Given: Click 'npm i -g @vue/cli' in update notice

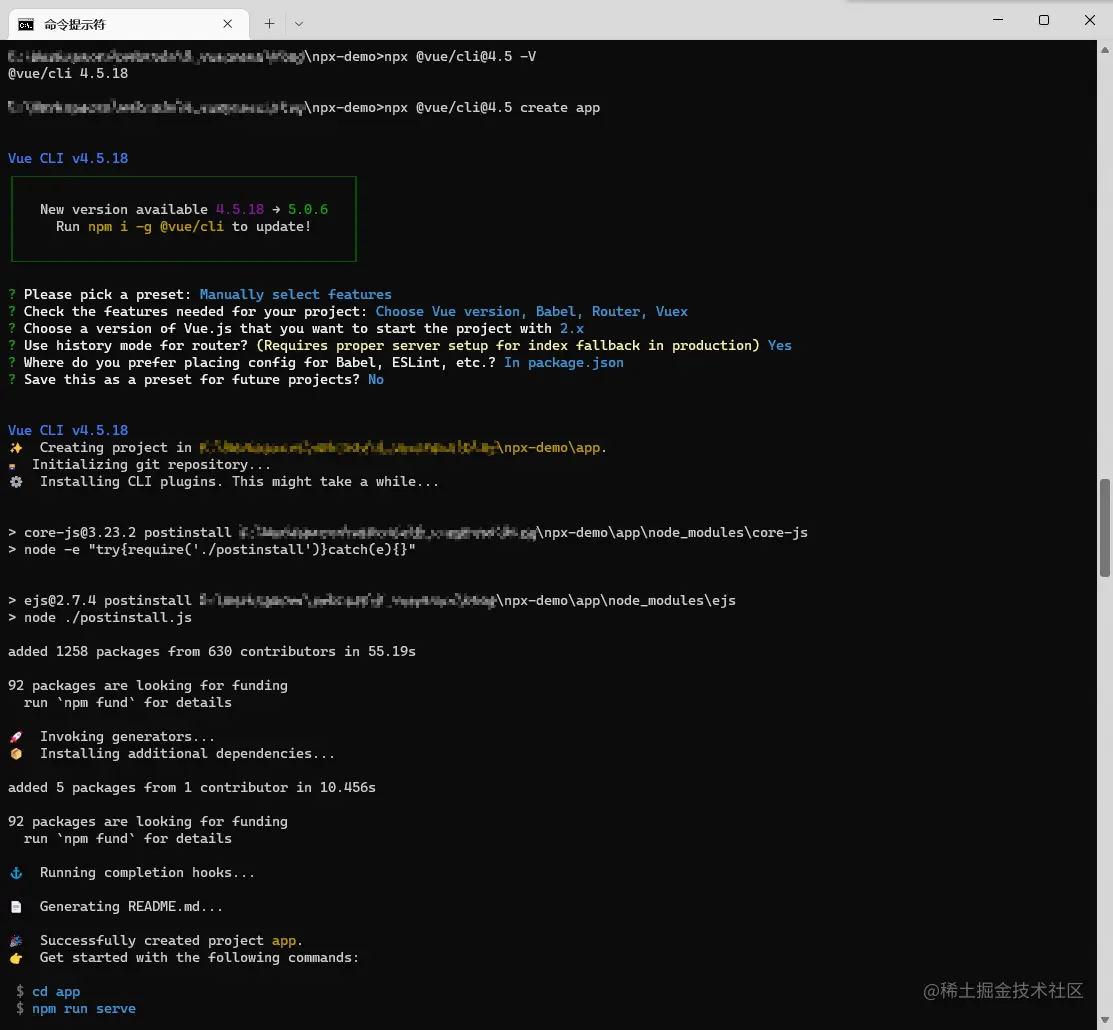Looking at the screenshot, I should point(155,226).
